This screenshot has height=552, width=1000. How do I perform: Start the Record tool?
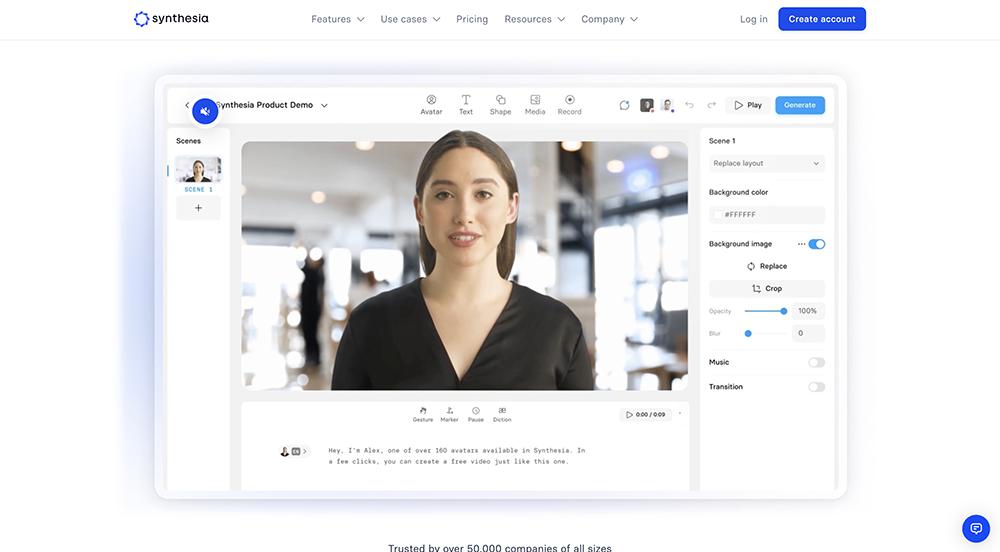point(570,105)
